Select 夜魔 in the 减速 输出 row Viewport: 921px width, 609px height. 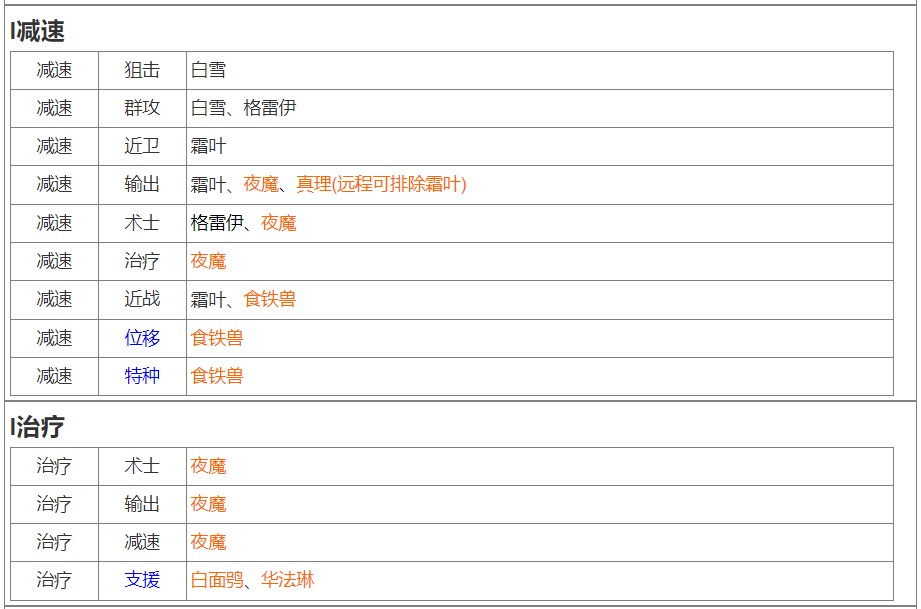click(261, 184)
